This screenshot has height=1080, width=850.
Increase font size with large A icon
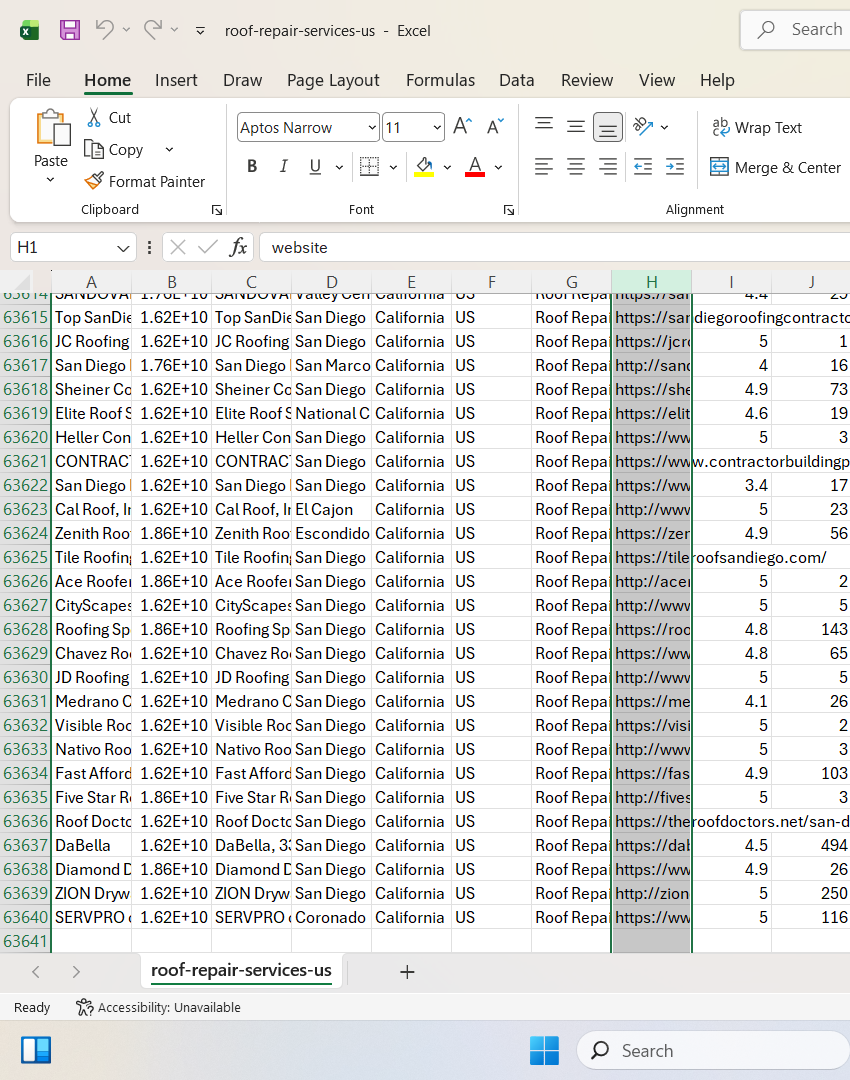[462, 126]
